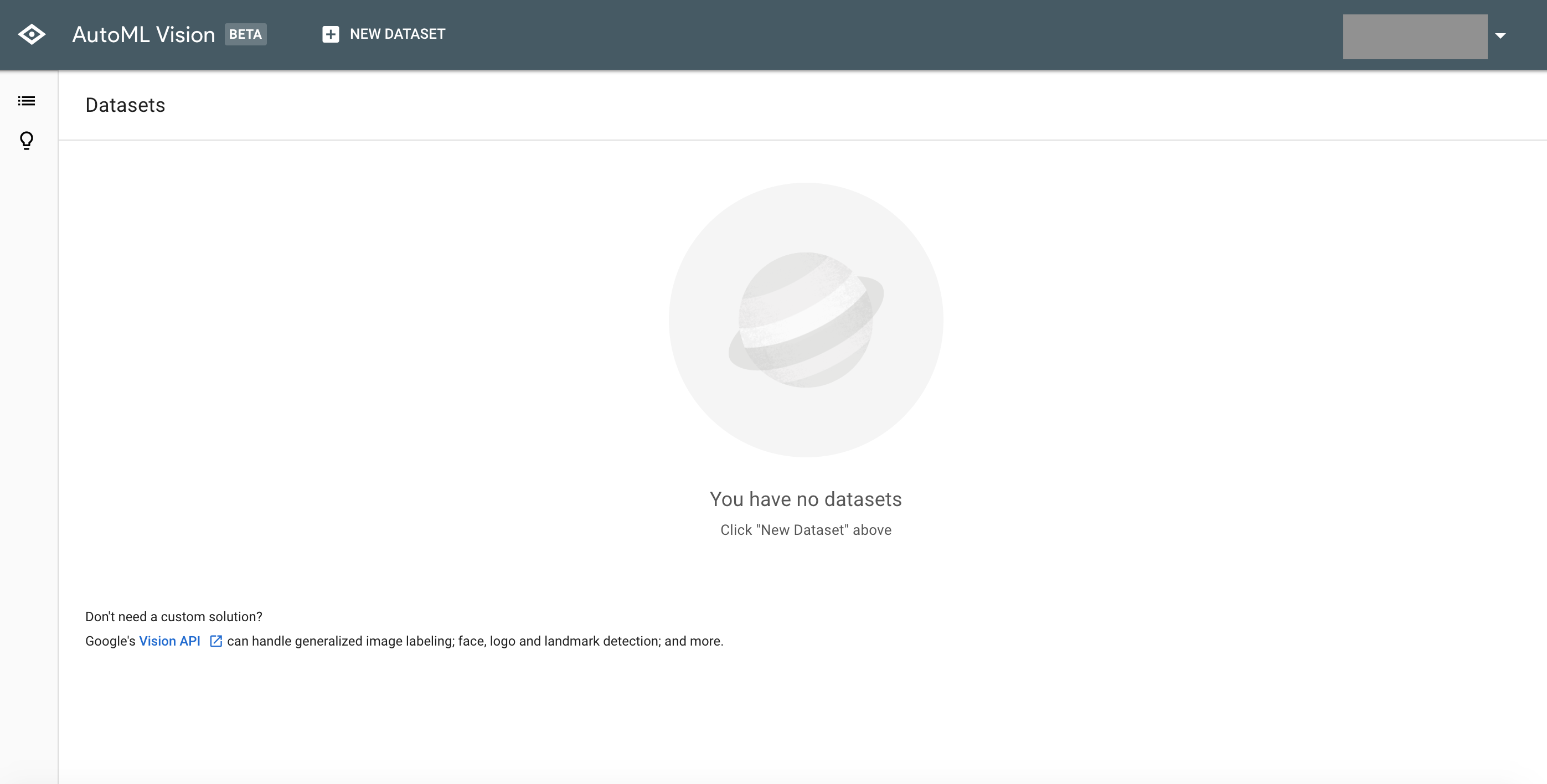Screen dimensions: 1547x784
Task: Click the AutoML Vision title text
Action: tap(143, 34)
